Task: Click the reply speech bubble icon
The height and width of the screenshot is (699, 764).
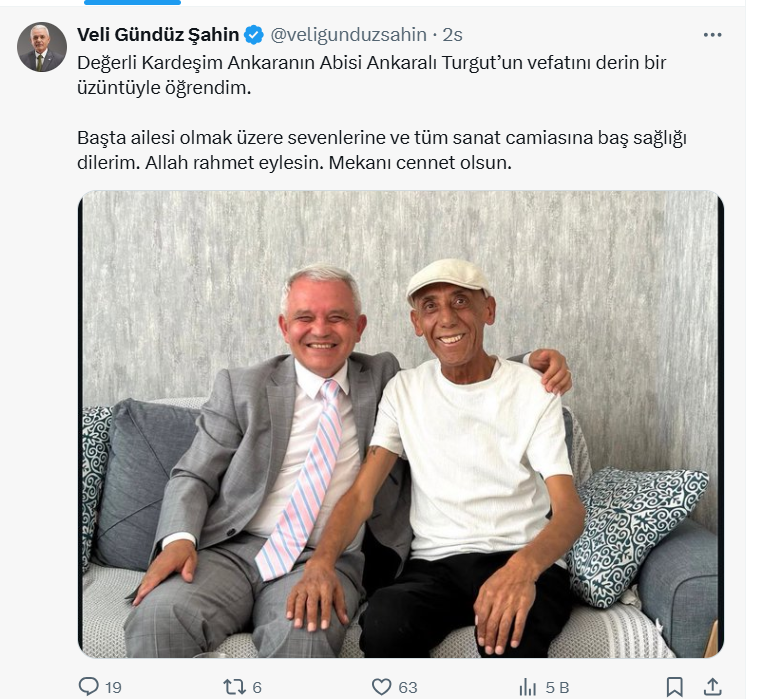Action: point(88,686)
